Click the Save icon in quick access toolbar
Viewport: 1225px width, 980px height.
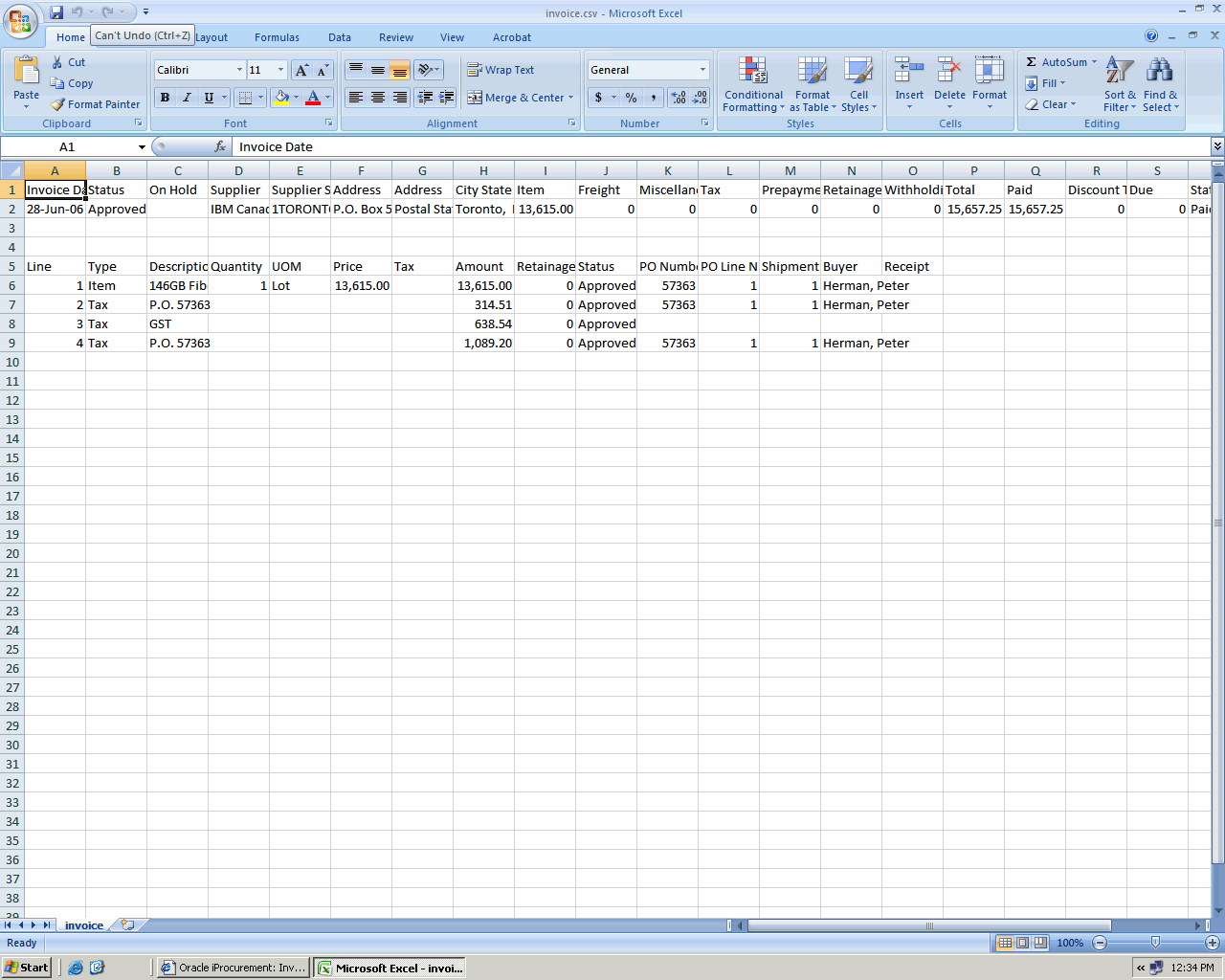[56, 12]
